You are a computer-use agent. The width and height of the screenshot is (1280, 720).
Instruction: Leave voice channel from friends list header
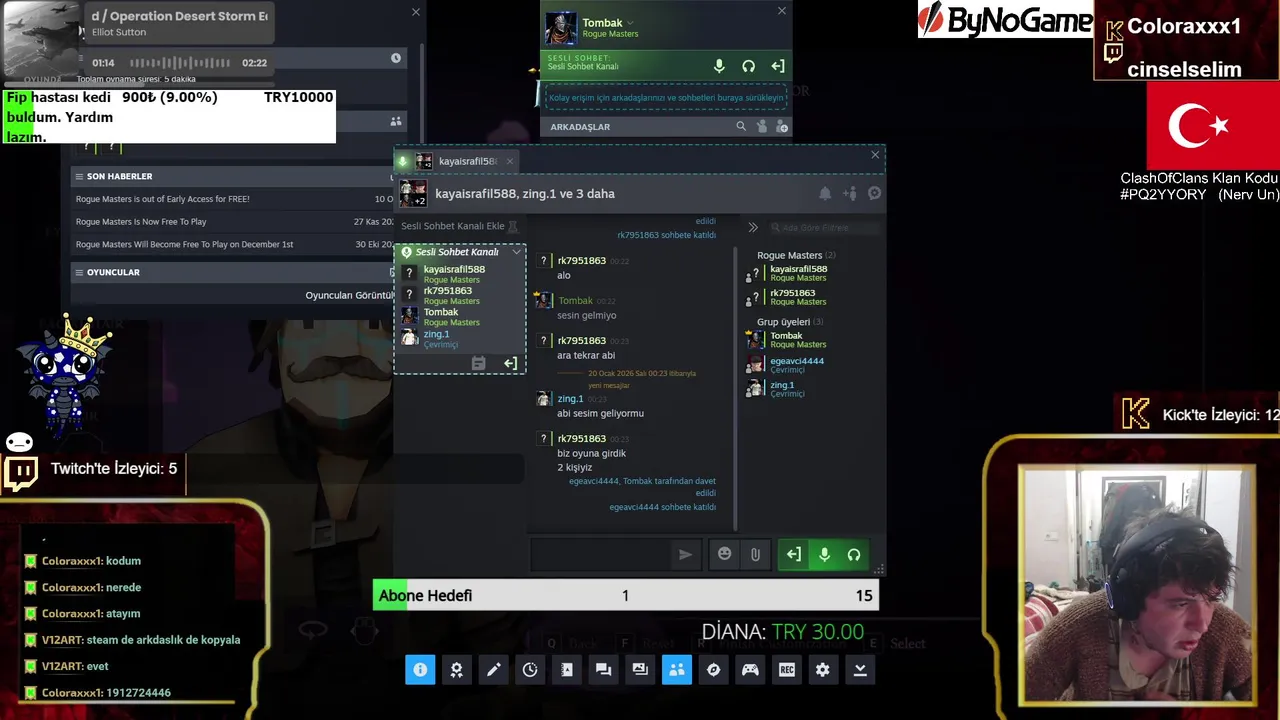778,66
